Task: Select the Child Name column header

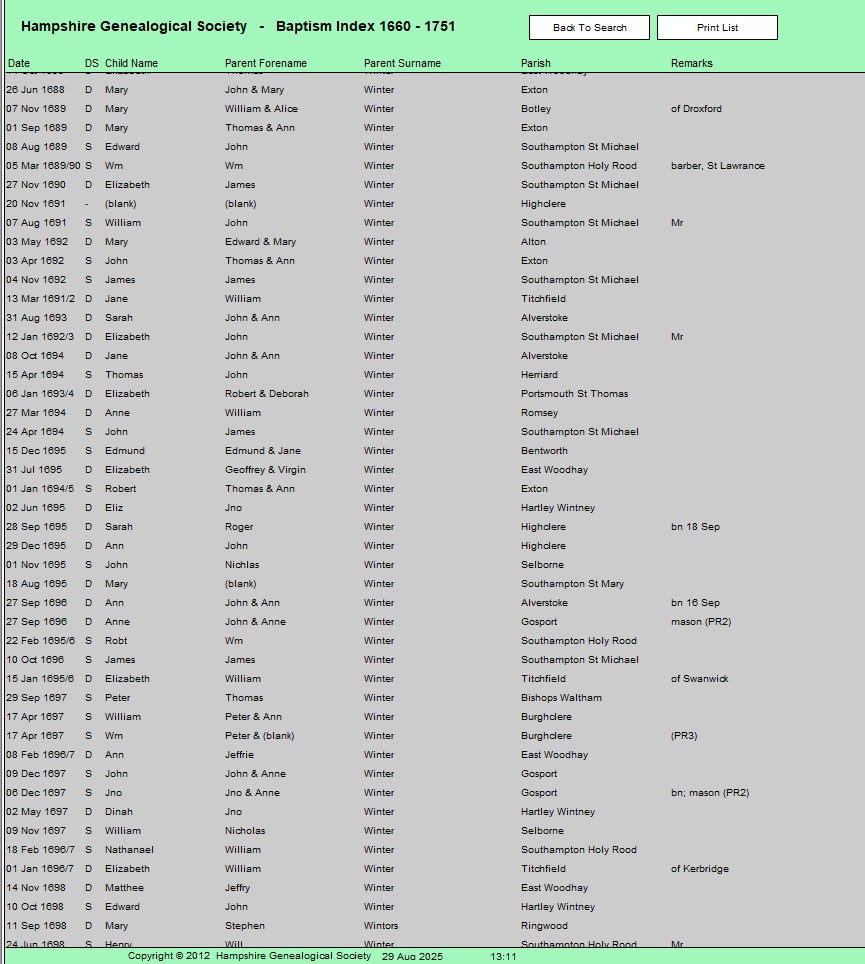Action: 131,63
